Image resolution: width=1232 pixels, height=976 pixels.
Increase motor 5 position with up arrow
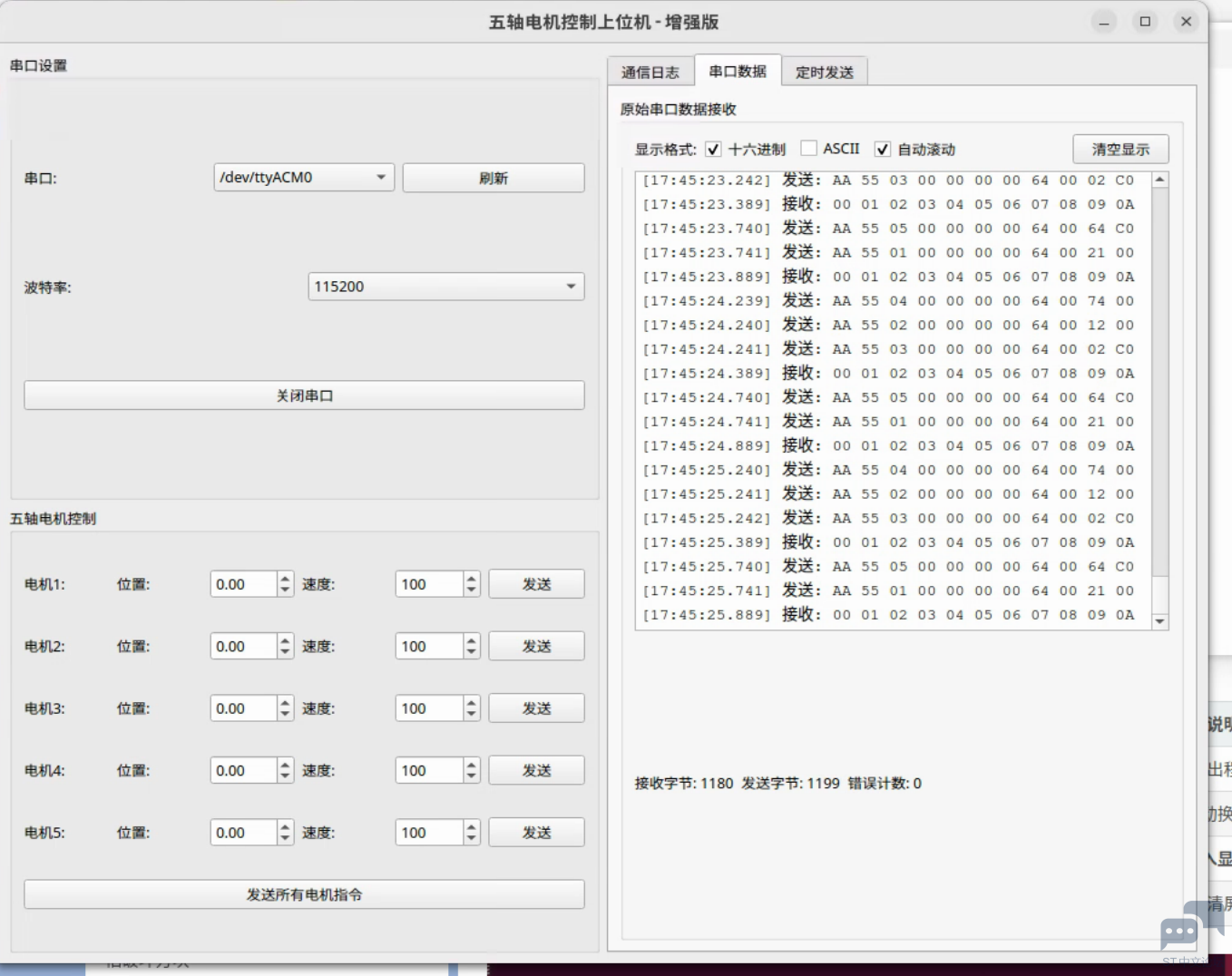pyautogui.click(x=285, y=826)
